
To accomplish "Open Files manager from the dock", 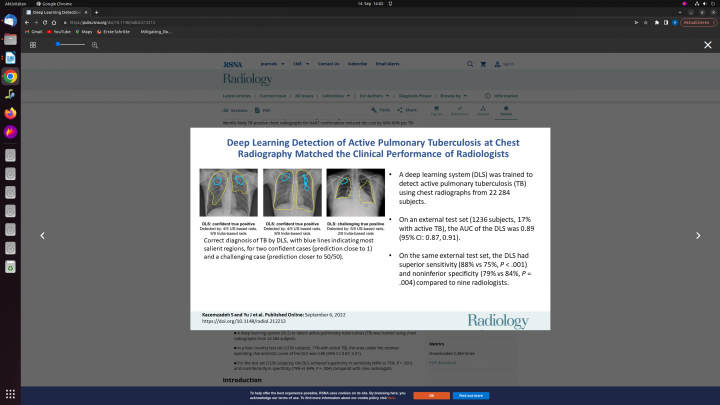I will tap(10, 39).
